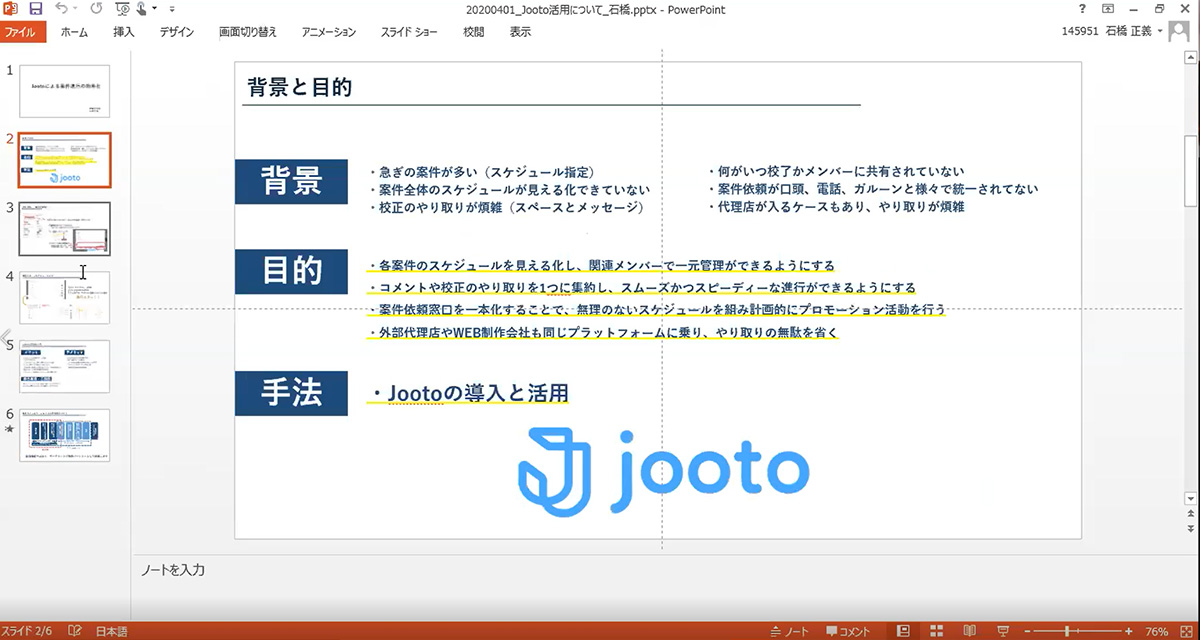Start Slide Show from status bar icon

1001,631
